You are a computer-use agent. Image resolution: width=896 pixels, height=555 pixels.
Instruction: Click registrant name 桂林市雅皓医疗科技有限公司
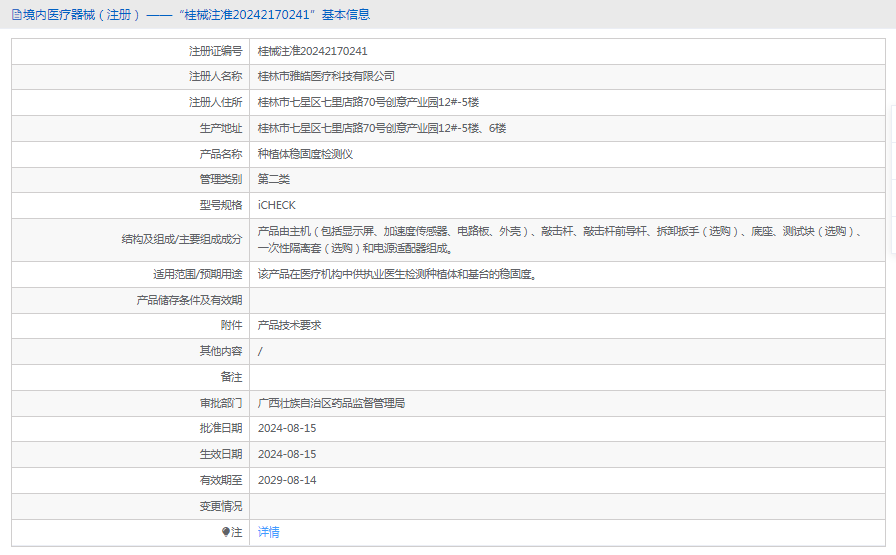(326, 77)
